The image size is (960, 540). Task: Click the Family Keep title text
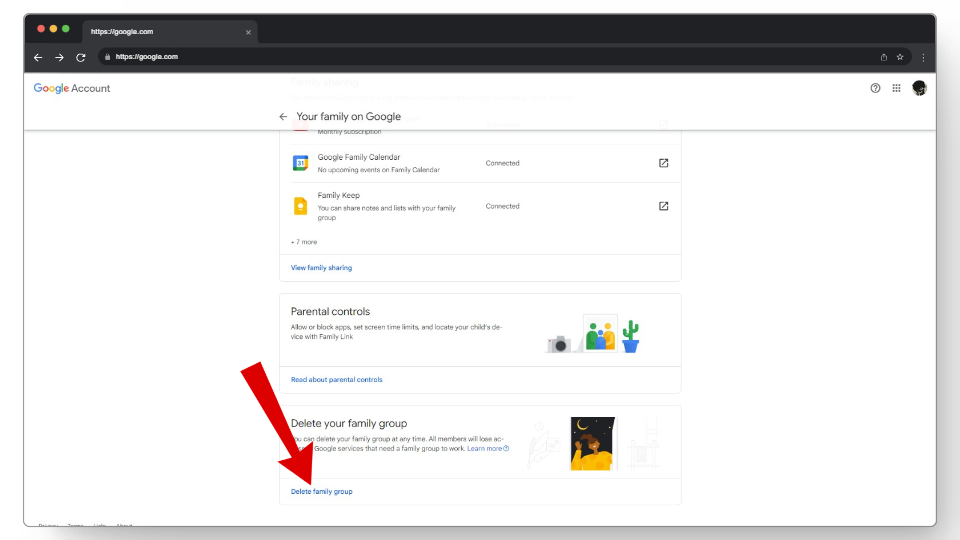point(339,195)
